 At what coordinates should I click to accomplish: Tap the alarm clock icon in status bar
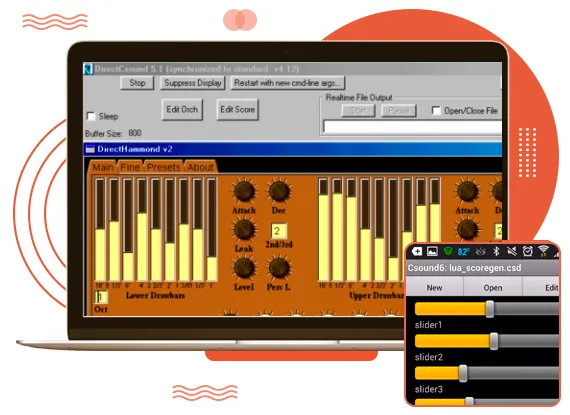(x=527, y=251)
